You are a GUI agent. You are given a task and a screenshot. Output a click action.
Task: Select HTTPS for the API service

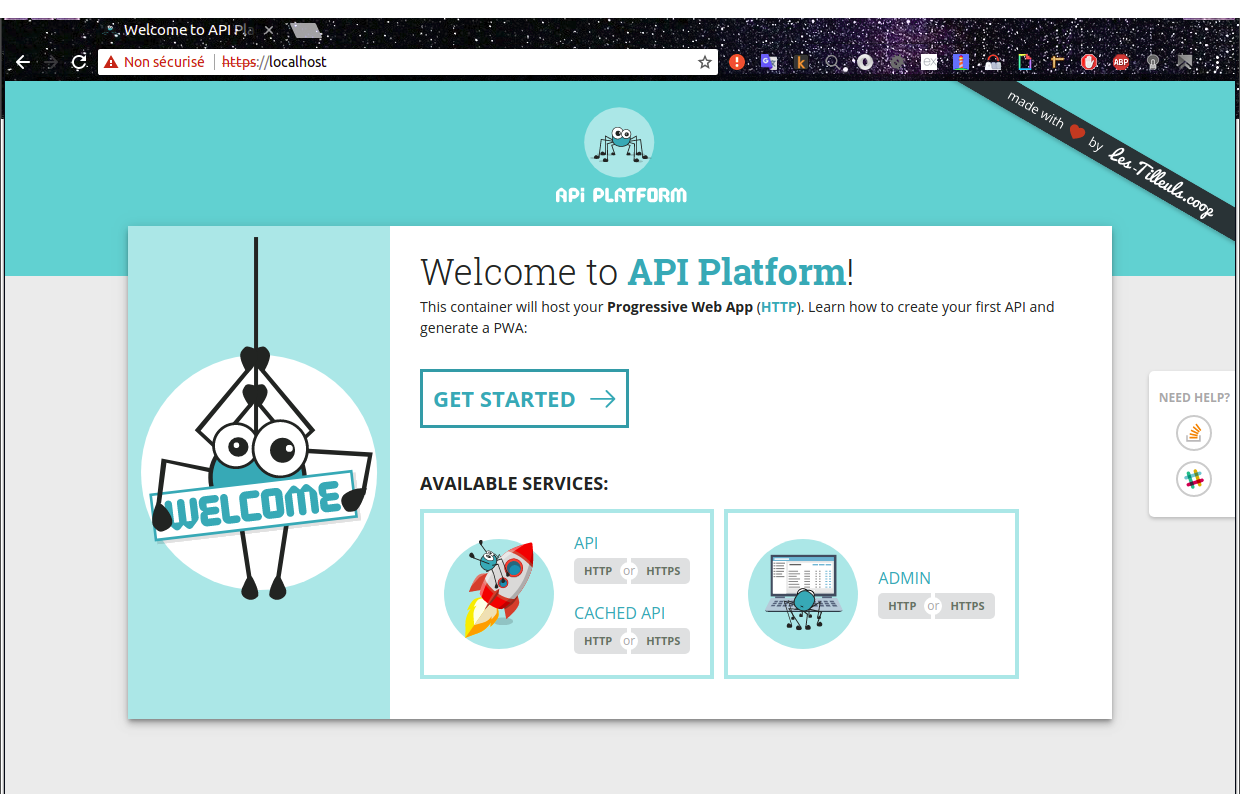pyautogui.click(x=663, y=571)
